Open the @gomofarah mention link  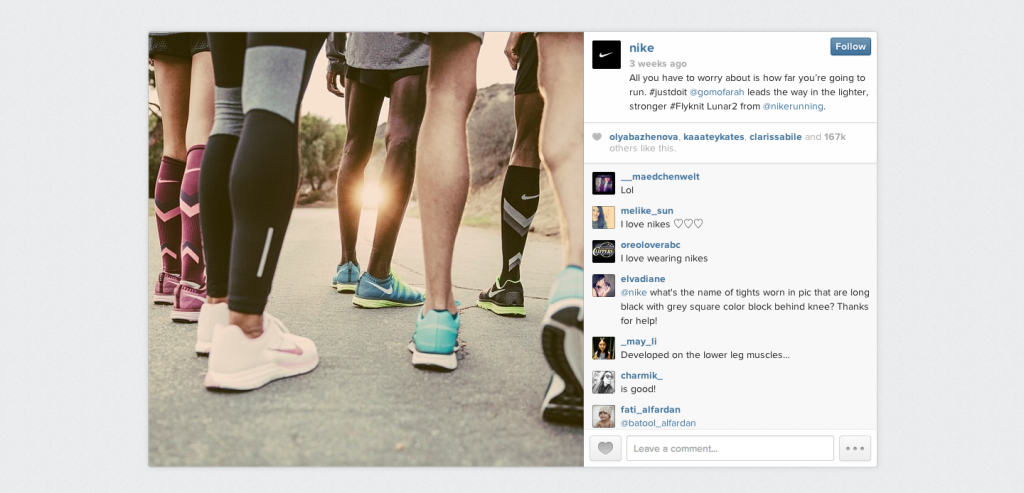click(x=717, y=92)
